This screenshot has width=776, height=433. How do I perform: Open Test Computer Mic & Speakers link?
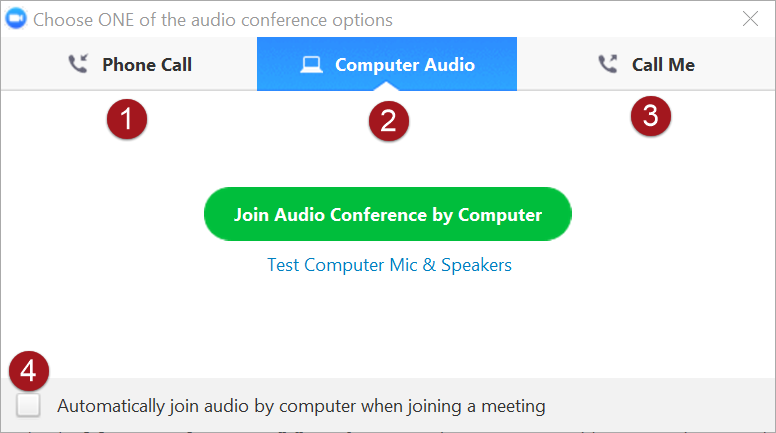click(389, 265)
